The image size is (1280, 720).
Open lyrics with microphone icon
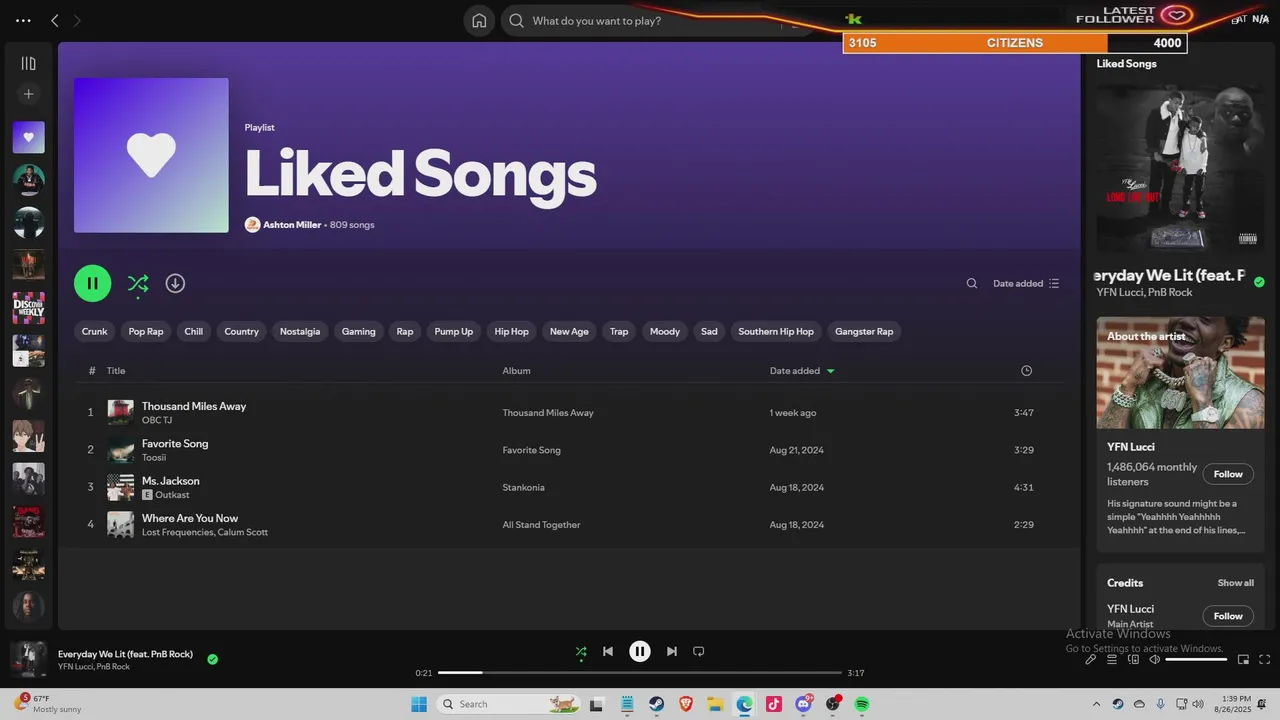1091,659
